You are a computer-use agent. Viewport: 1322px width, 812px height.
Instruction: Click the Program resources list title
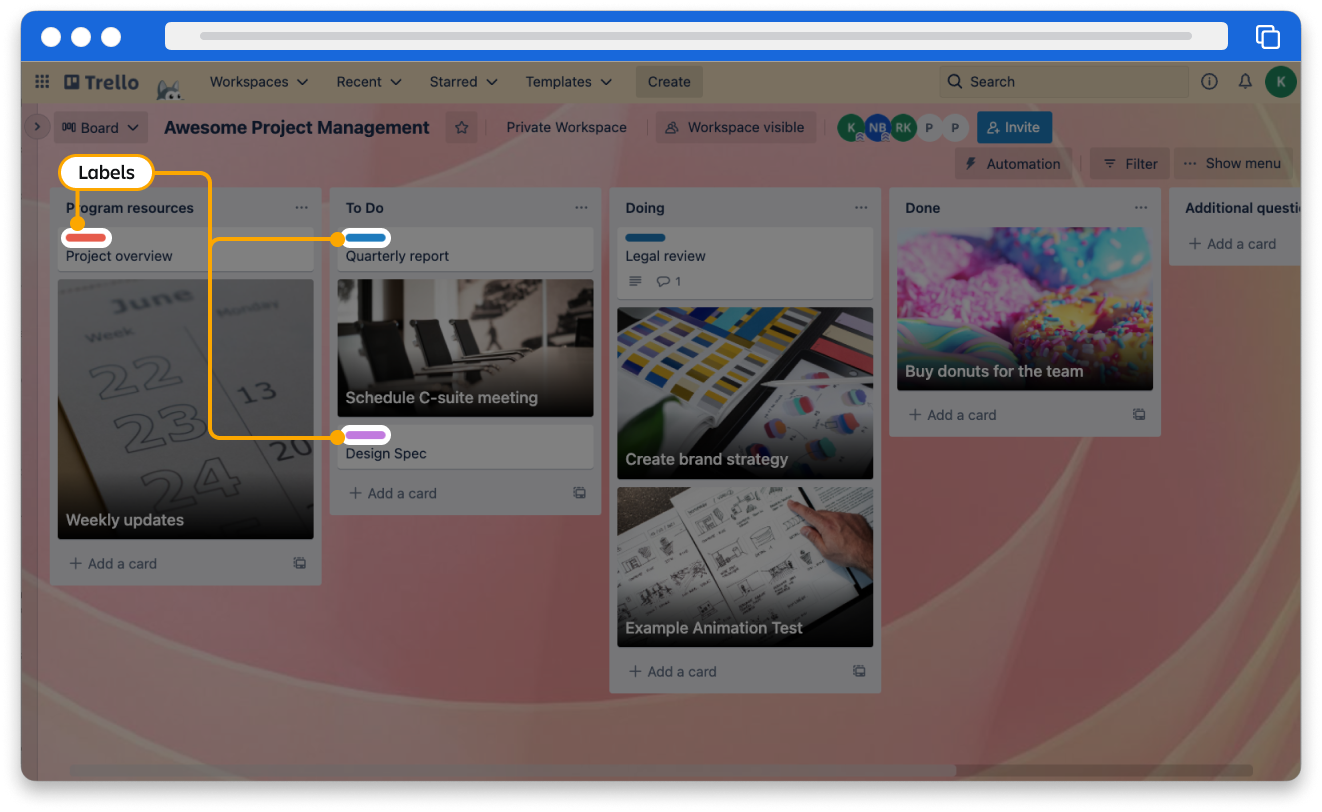tap(130, 208)
